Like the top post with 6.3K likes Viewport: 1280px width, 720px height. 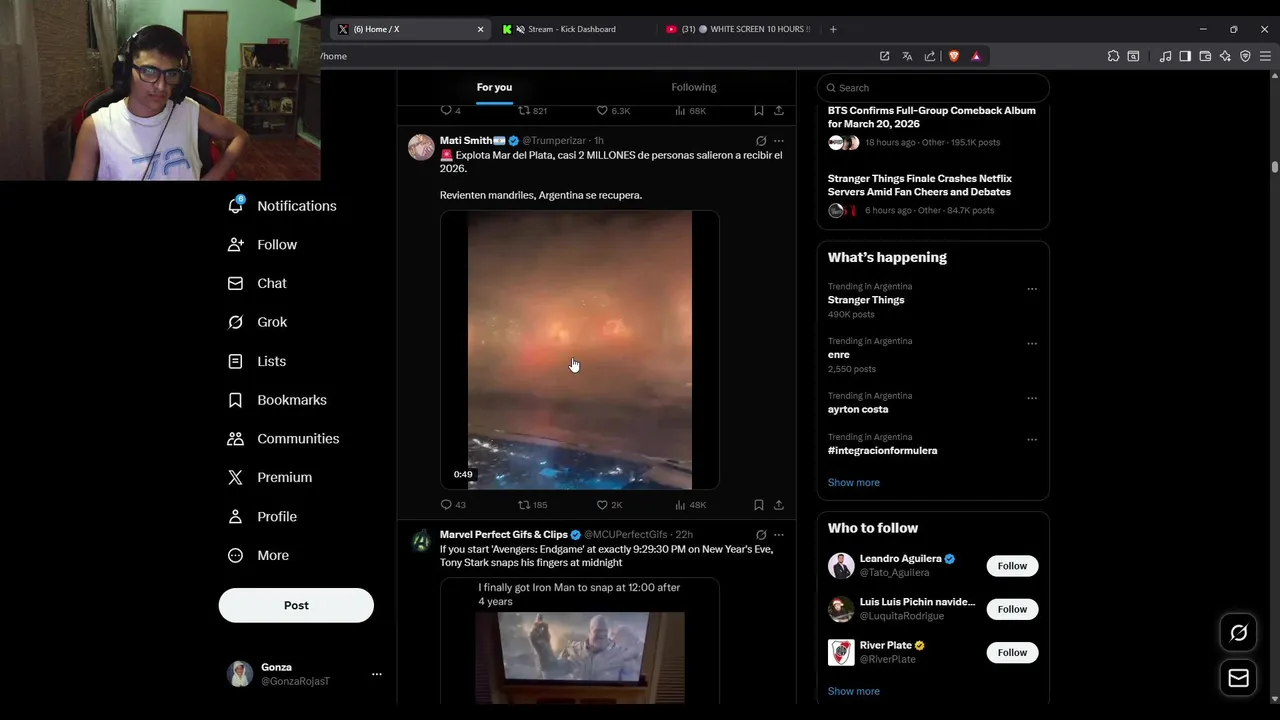click(x=613, y=111)
